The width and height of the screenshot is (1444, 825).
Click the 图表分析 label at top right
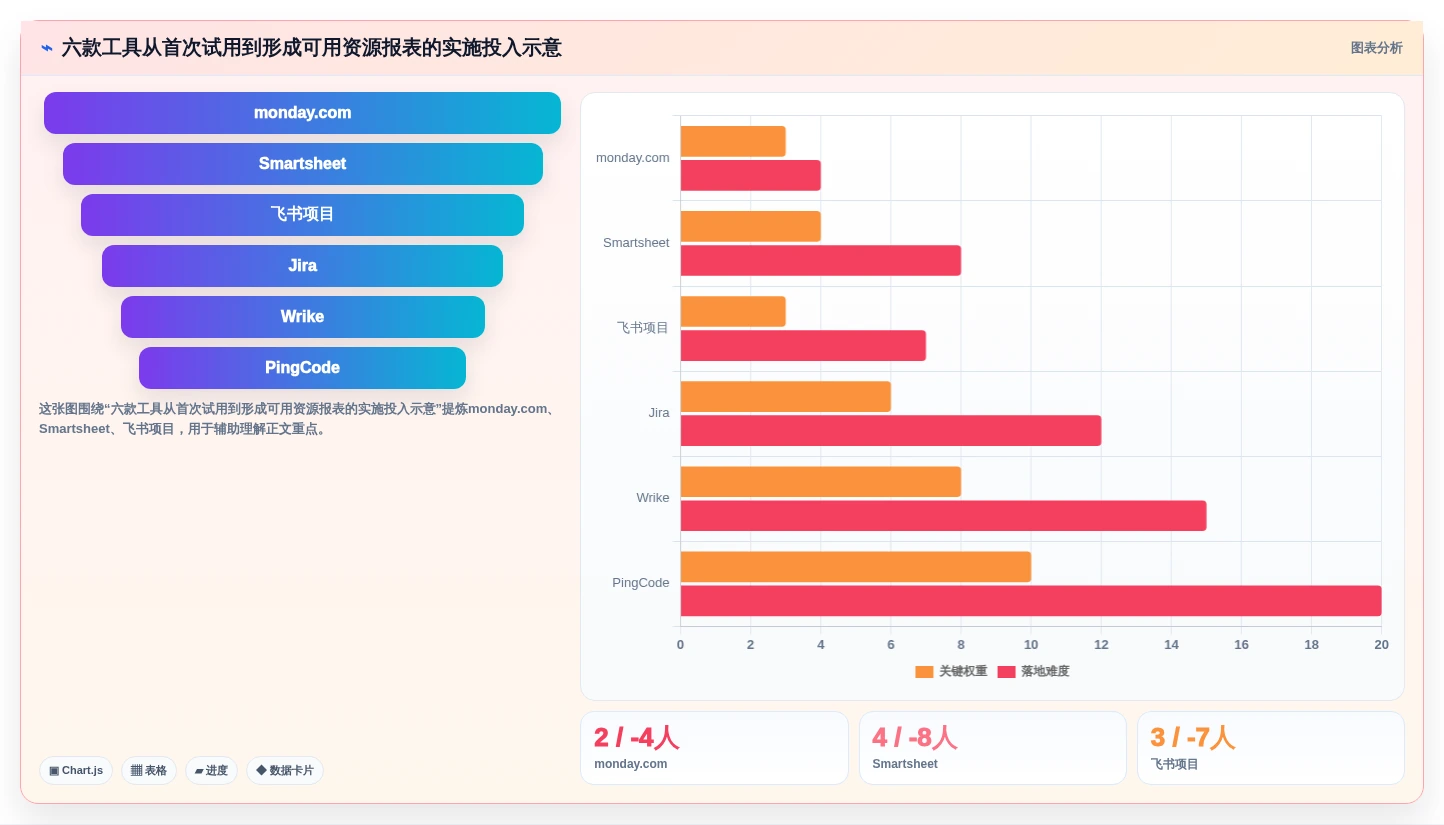coord(1376,48)
